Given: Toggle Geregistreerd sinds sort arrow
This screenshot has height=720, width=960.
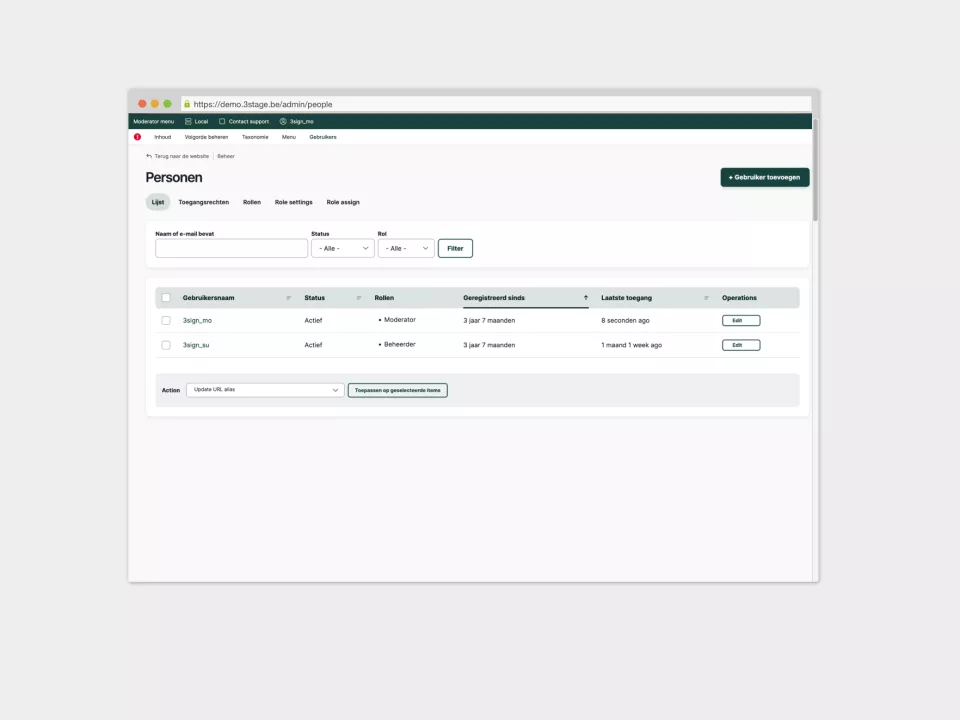Looking at the screenshot, I should (586, 298).
